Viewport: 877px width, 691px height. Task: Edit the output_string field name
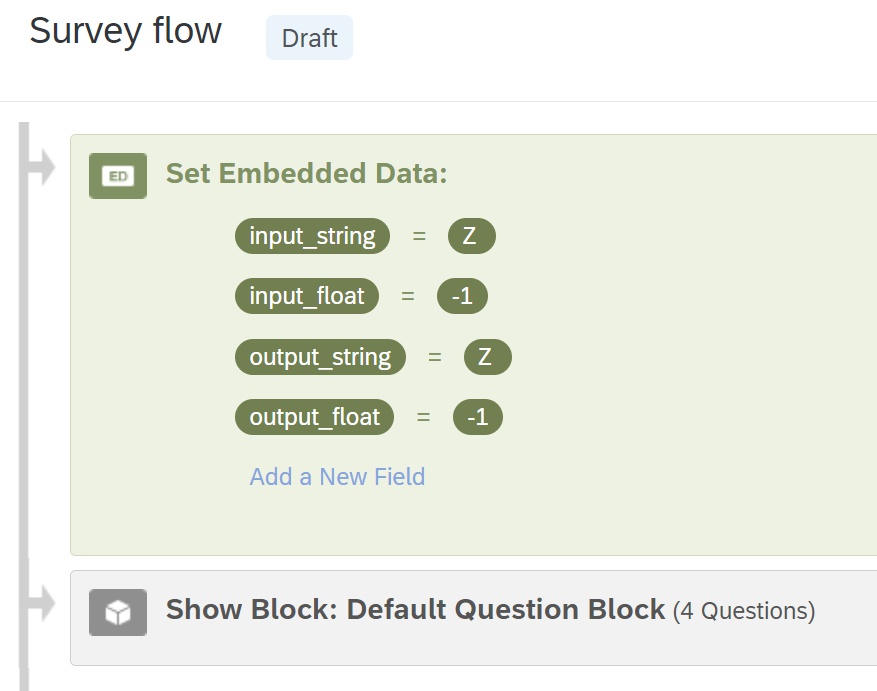(x=320, y=357)
